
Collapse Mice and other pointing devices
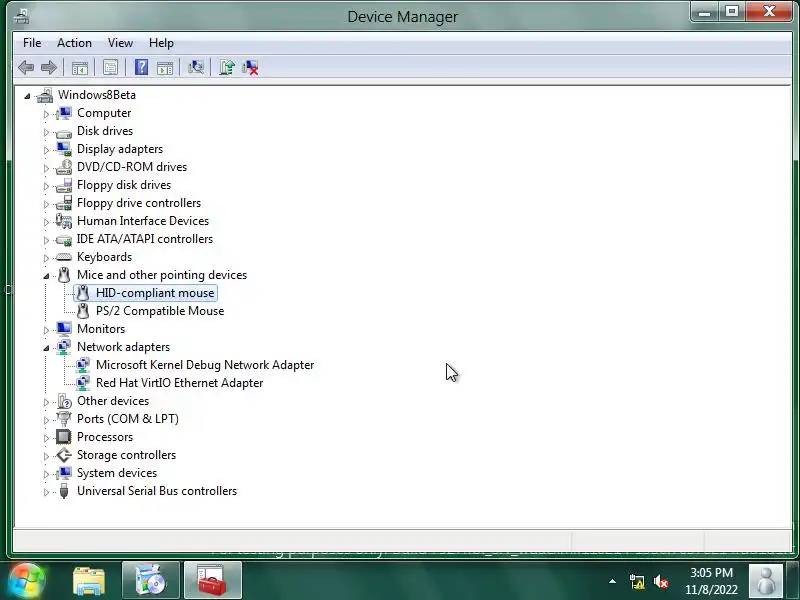coord(46,276)
